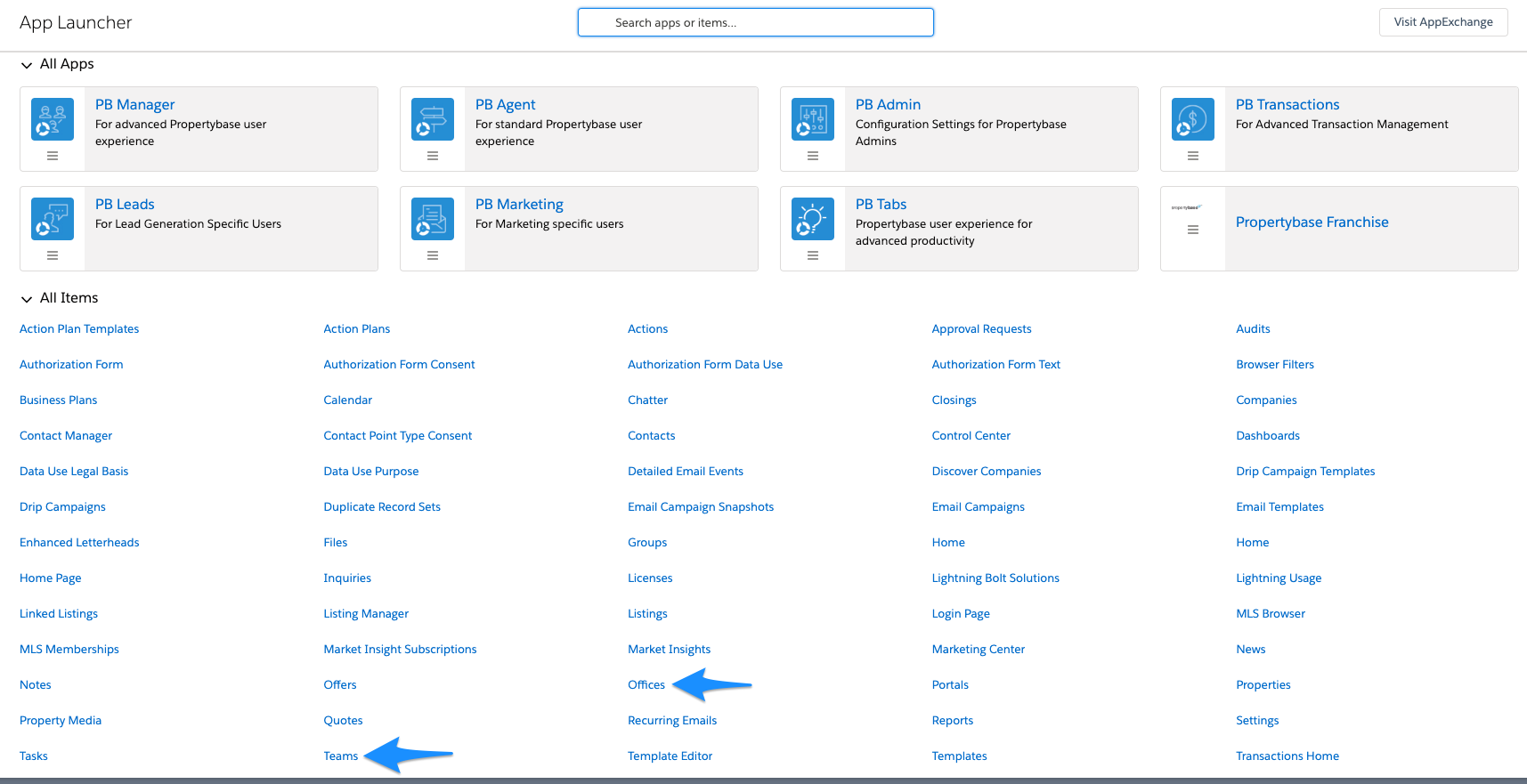
Task: Open the Dashboards item
Action: click(x=1268, y=435)
